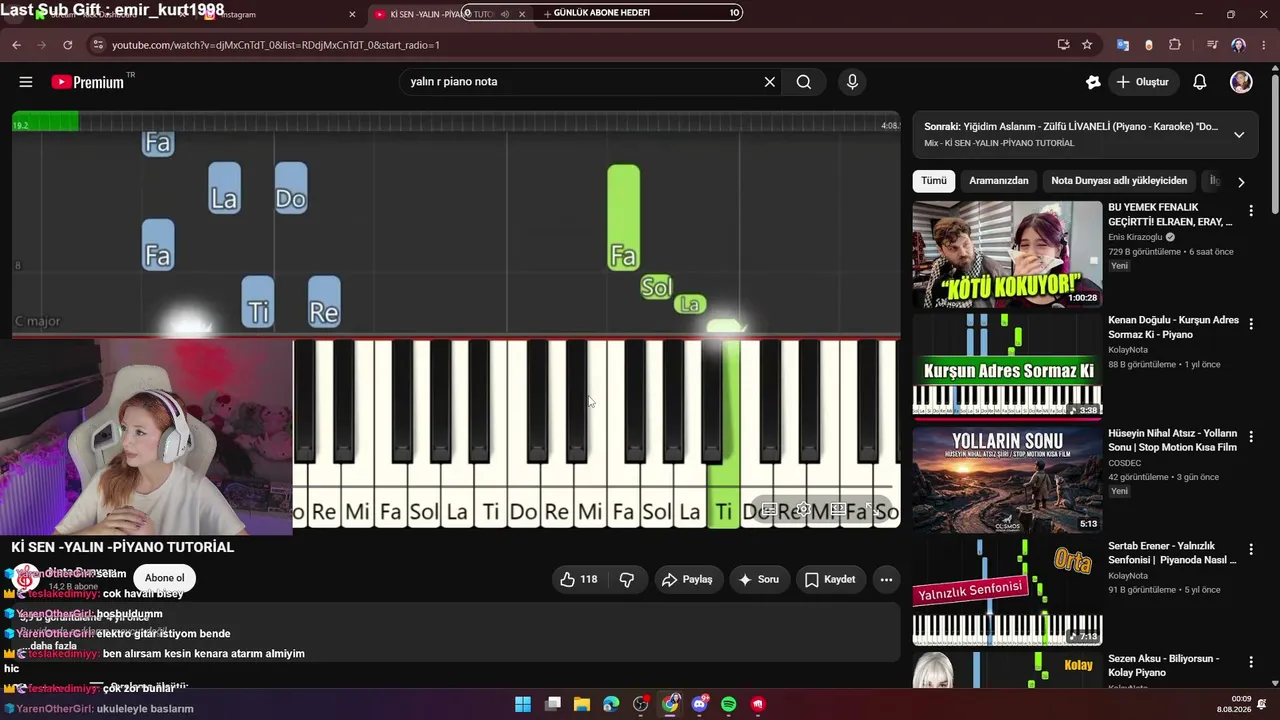Open Microsoft Edge from the taskbar
The height and width of the screenshot is (720, 1280).
pos(611,704)
